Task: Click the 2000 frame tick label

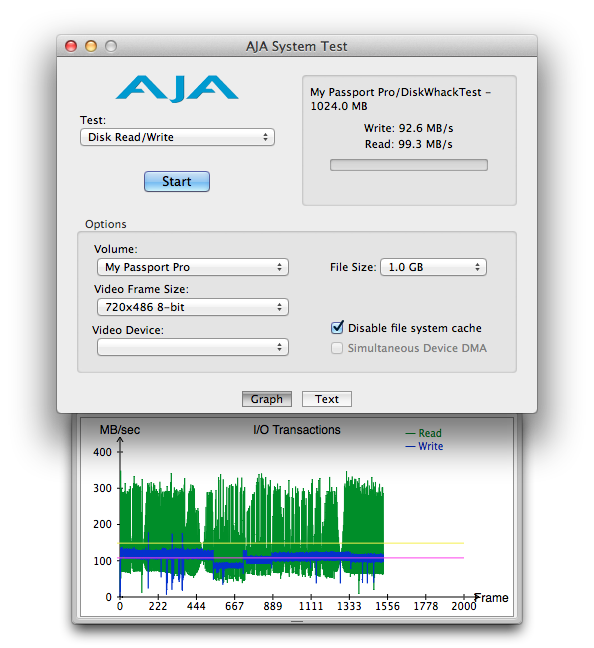Action: pos(464,606)
